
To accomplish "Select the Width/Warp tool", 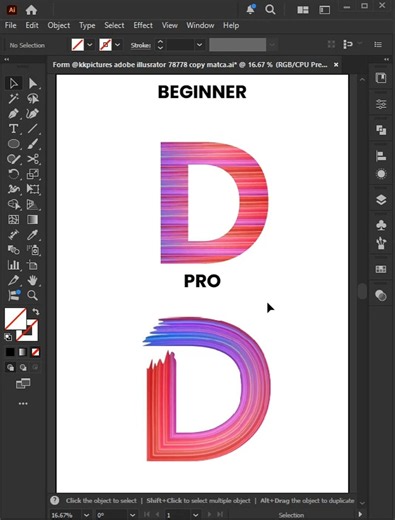I will [x=14, y=189].
